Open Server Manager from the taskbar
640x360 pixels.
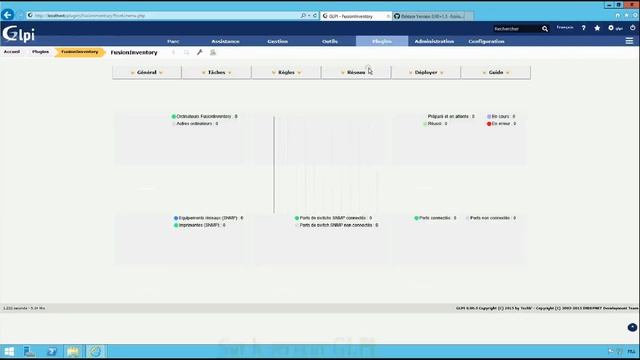point(29,351)
